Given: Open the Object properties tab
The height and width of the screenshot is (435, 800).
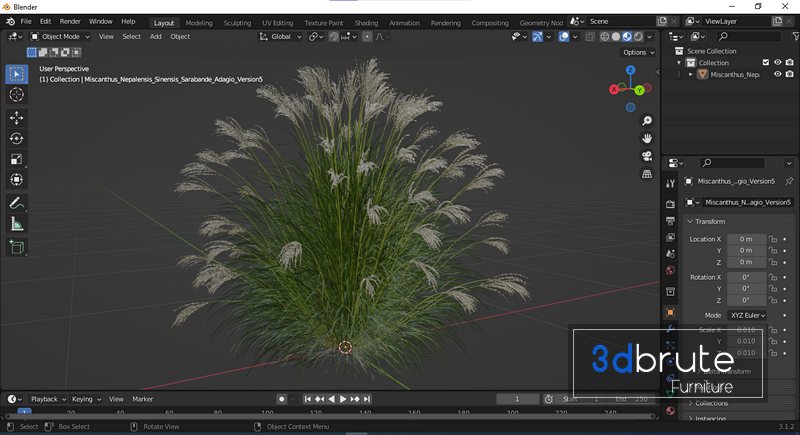Looking at the screenshot, I should tap(670, 312).
